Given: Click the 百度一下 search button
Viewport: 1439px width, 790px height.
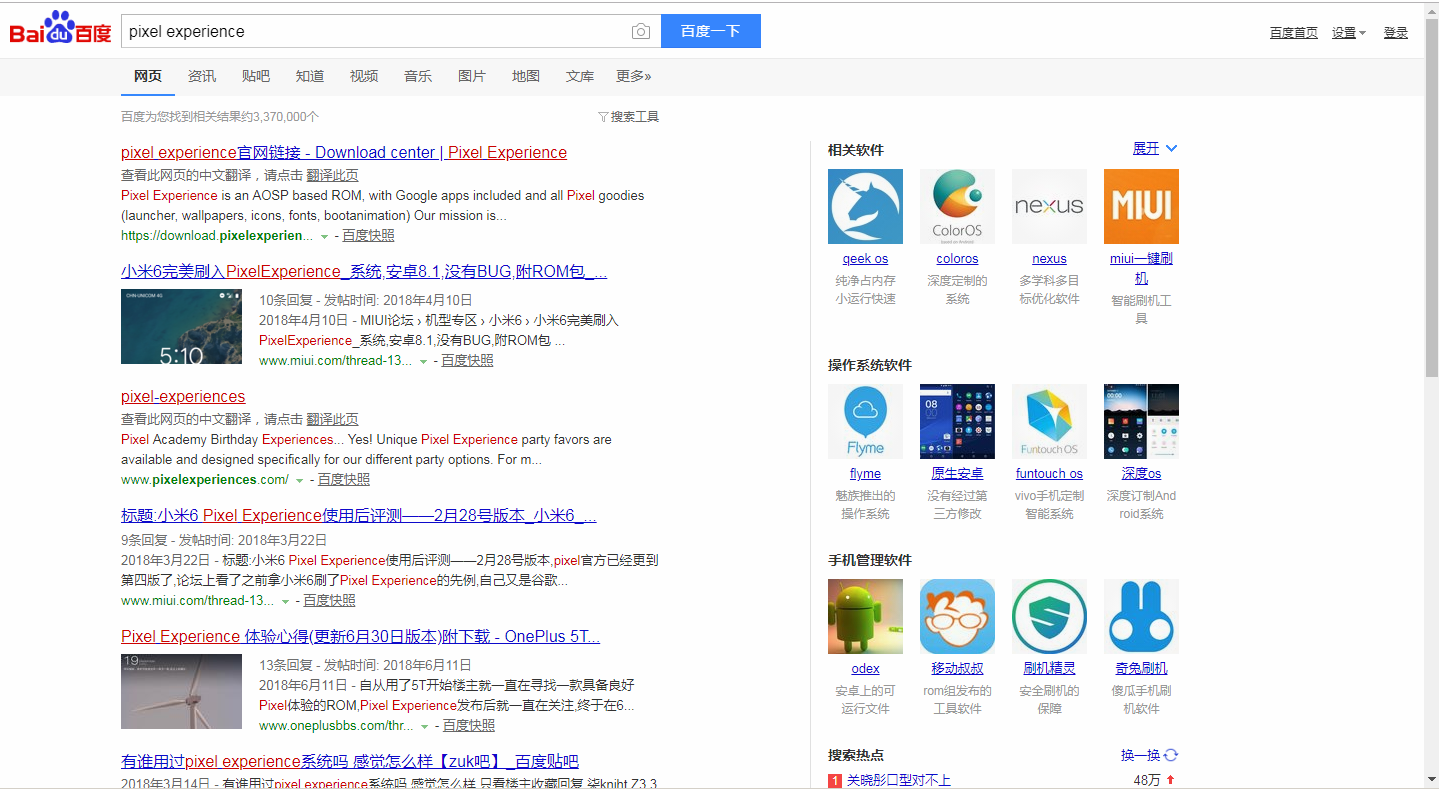Looking at the screenshot, I should click(711, 31).
